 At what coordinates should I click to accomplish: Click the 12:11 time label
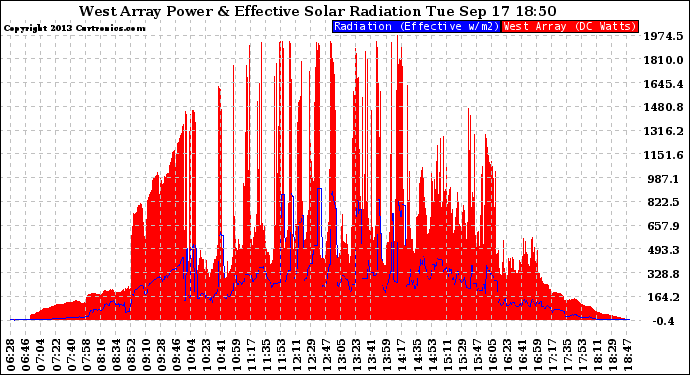tap(296, 354)
